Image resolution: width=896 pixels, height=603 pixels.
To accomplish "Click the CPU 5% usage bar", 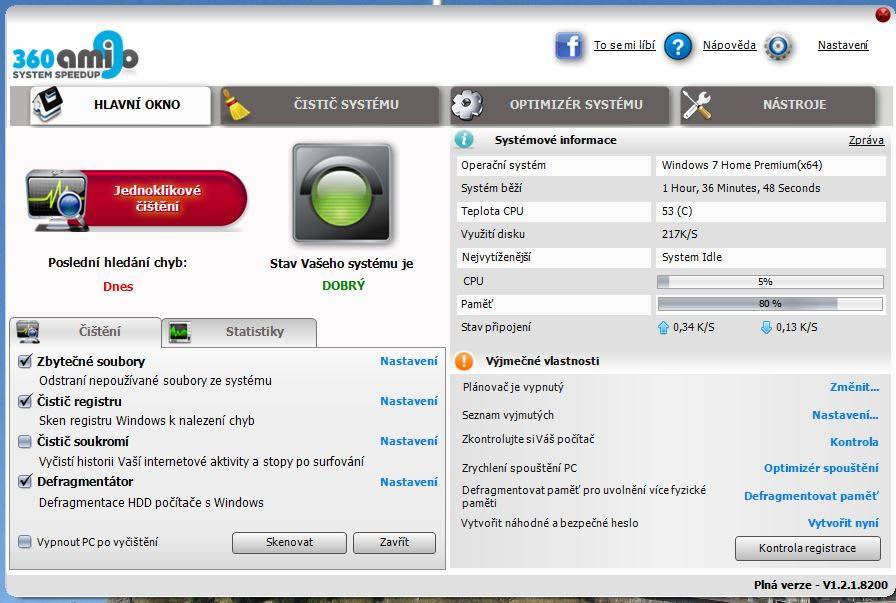I will tap(770, 281).
